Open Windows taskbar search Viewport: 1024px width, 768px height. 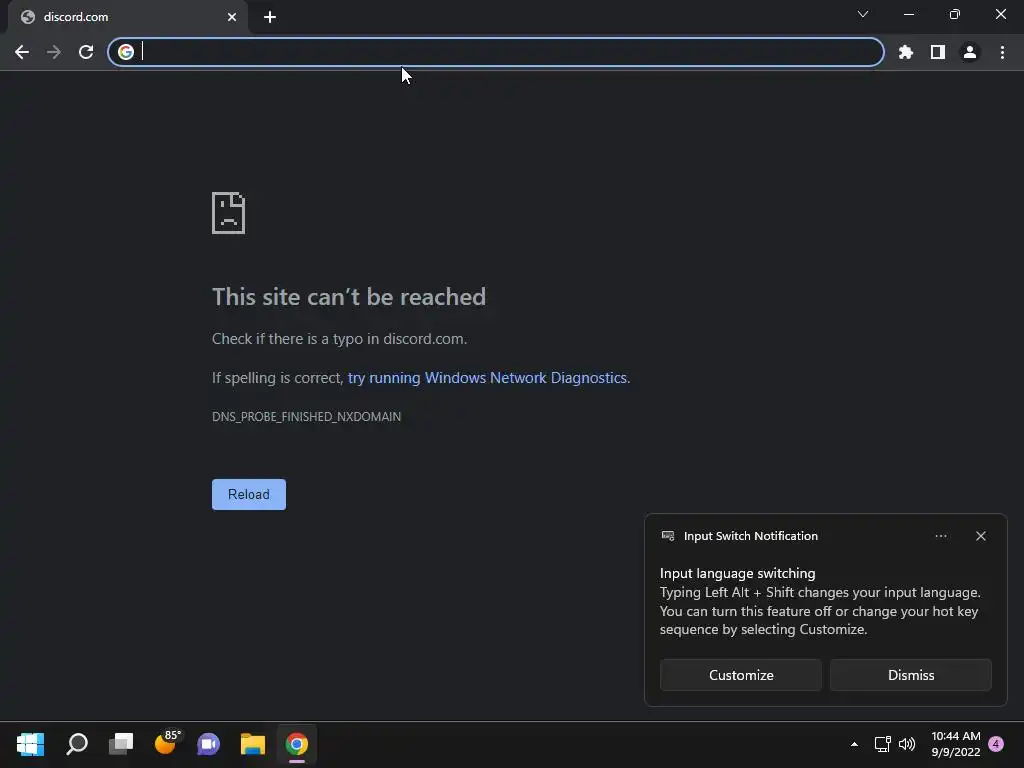(76, 744)
